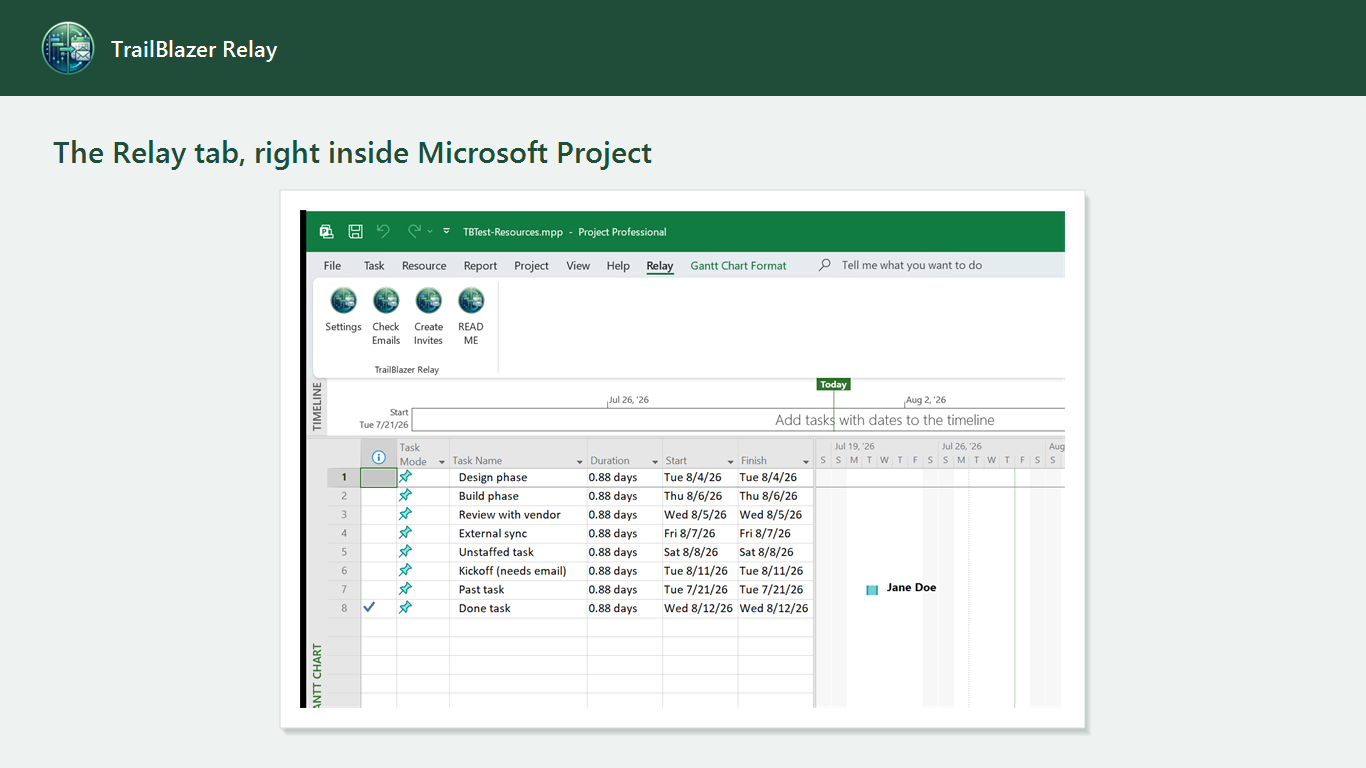This screenshot has height=768, width=1366.
Task: Undo the last action
Action: (x=383, y=231)
